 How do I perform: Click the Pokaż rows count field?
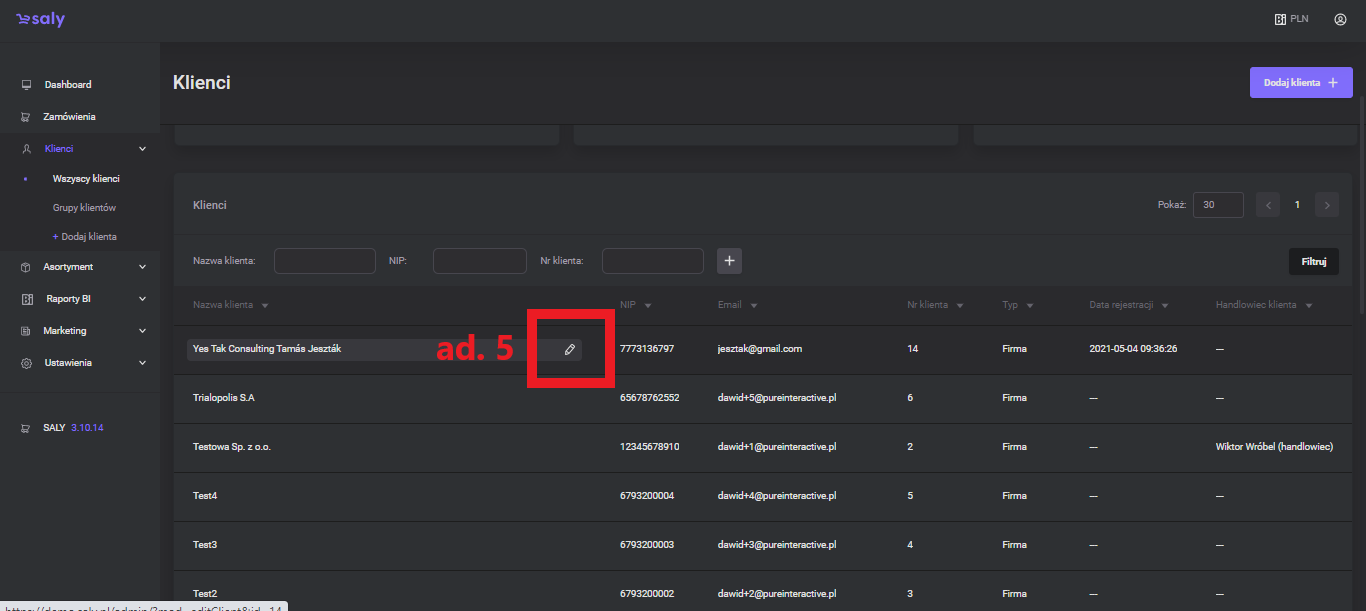pyautogui.click(x=1217, y=205)
